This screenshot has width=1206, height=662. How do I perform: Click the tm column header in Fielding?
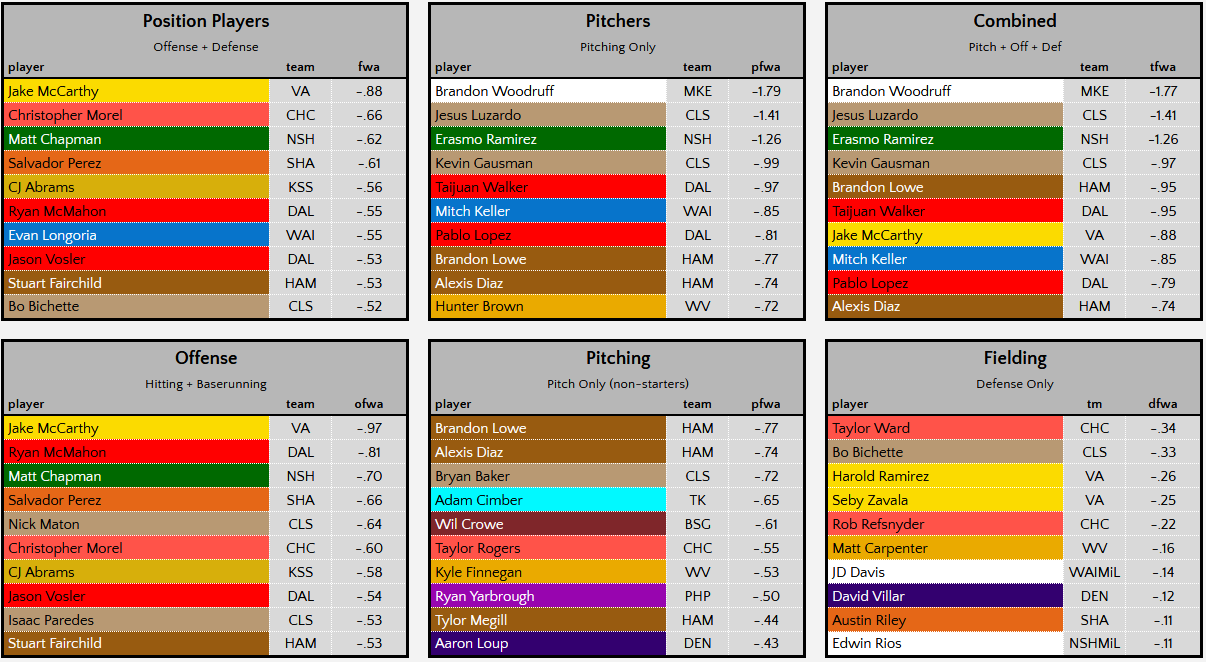(1095, 404)
